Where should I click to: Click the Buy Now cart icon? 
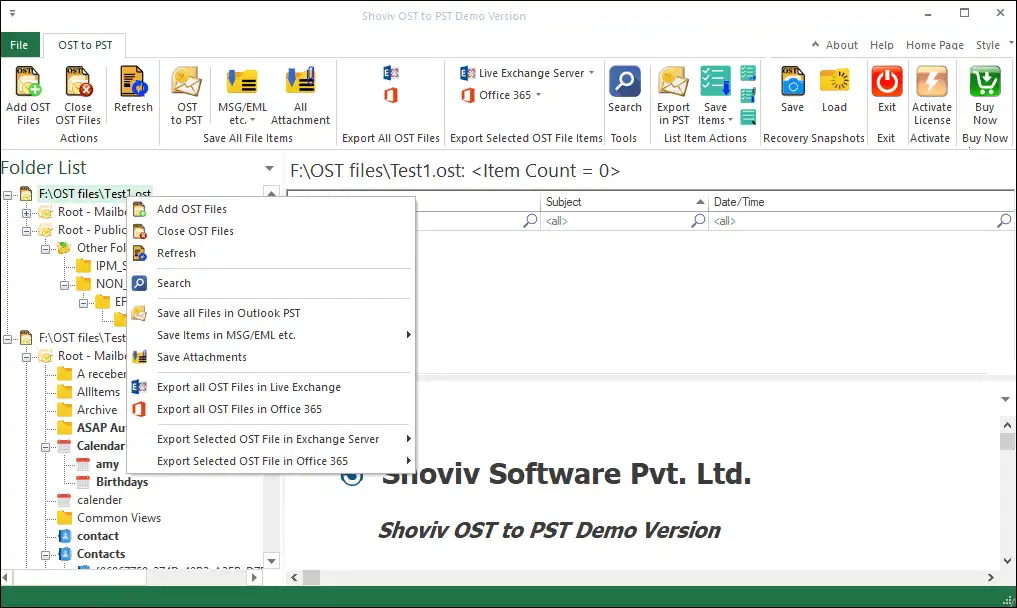[x=985, y=82]
